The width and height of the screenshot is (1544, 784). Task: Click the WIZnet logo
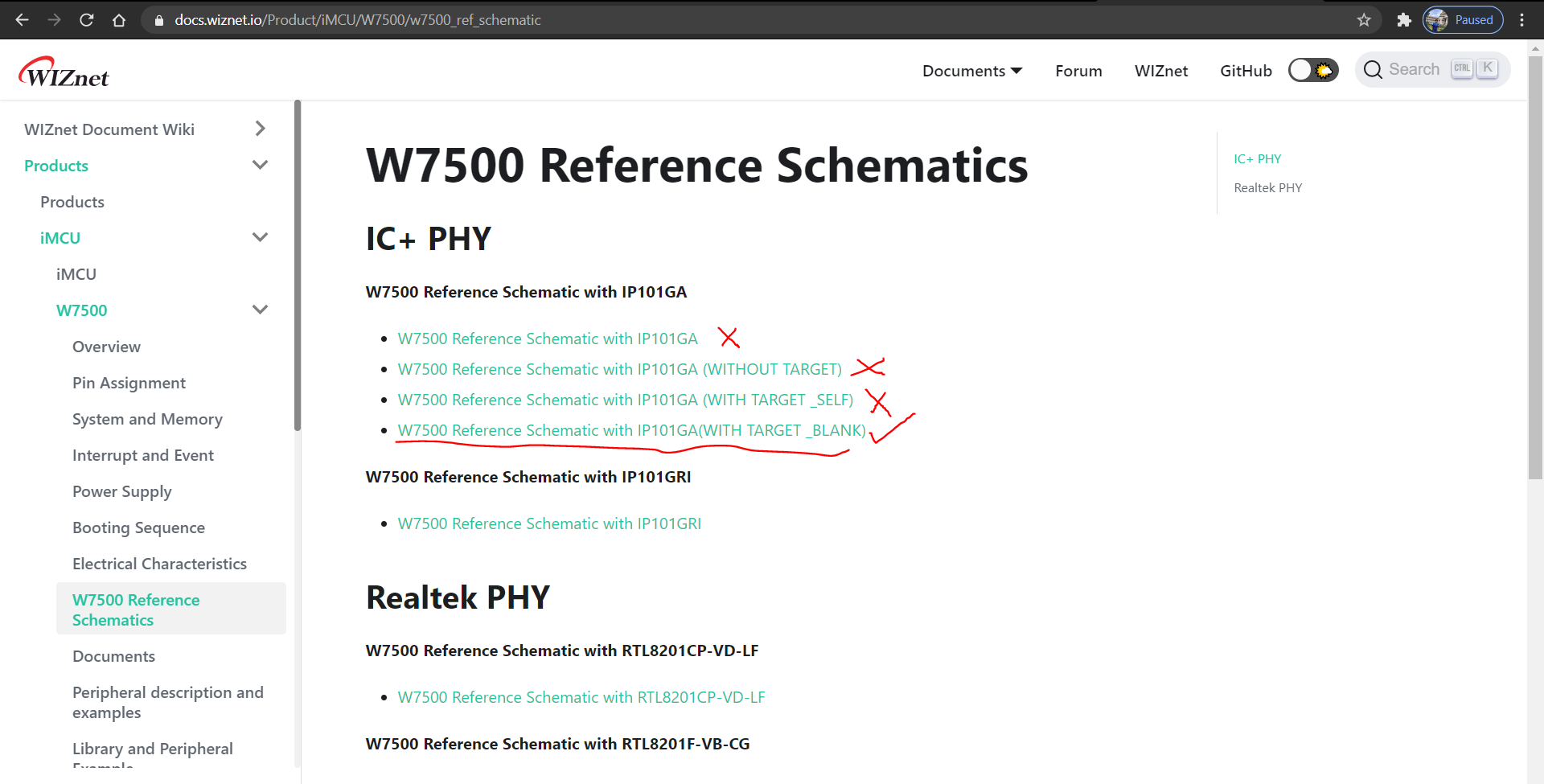coord(64,72)
